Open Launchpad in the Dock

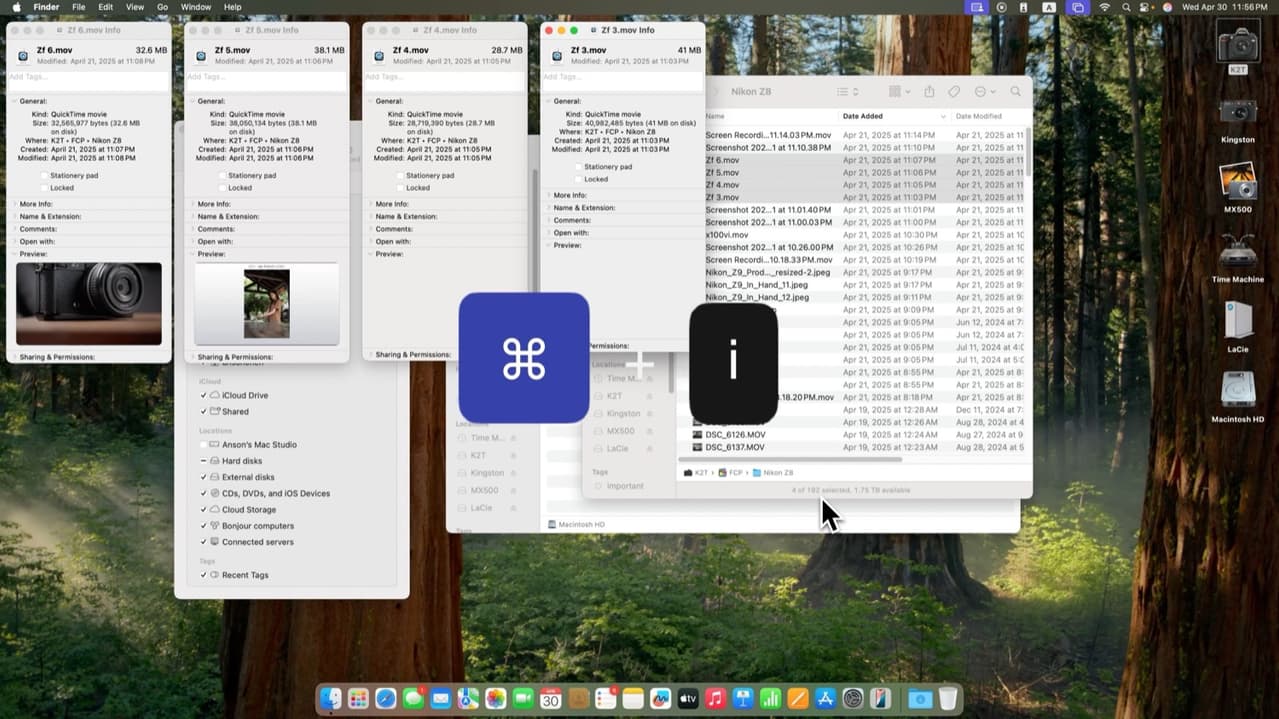click(x=358, y=699)
